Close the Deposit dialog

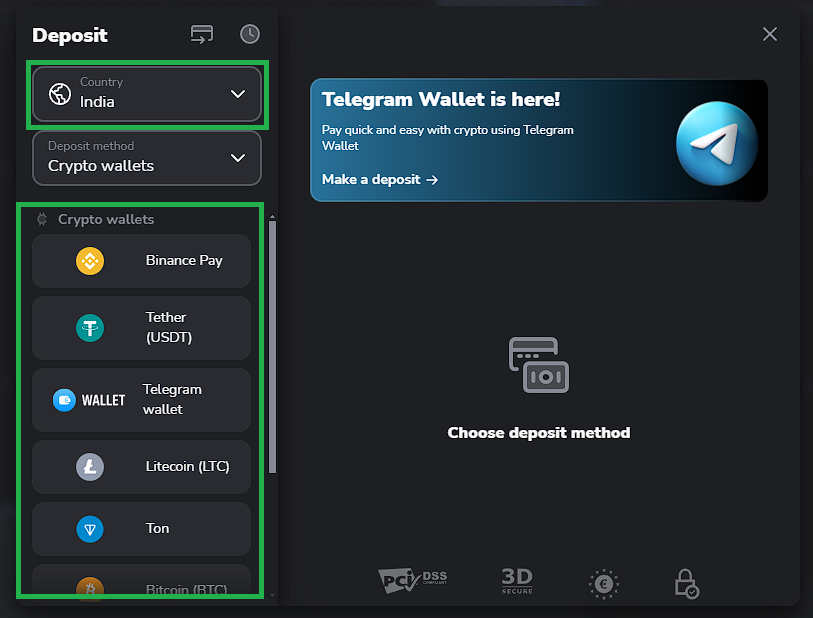point(770,34)
